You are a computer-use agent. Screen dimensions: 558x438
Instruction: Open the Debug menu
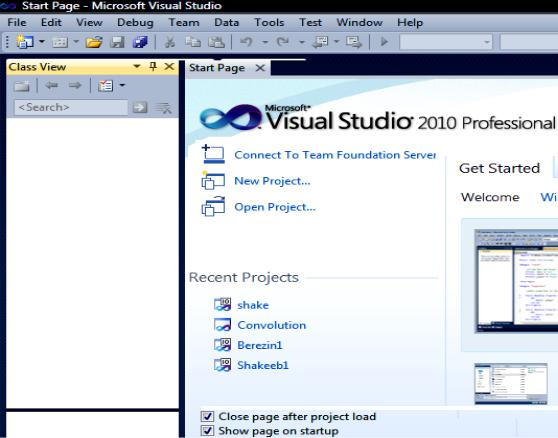point(135,22)
